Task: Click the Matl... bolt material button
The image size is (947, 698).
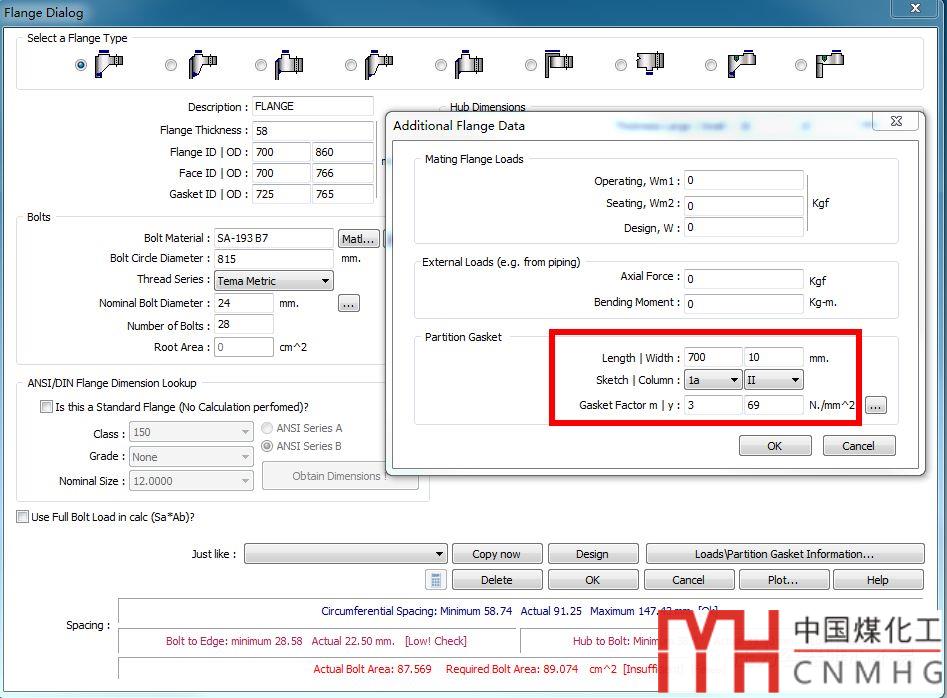Action: [359, 239]
